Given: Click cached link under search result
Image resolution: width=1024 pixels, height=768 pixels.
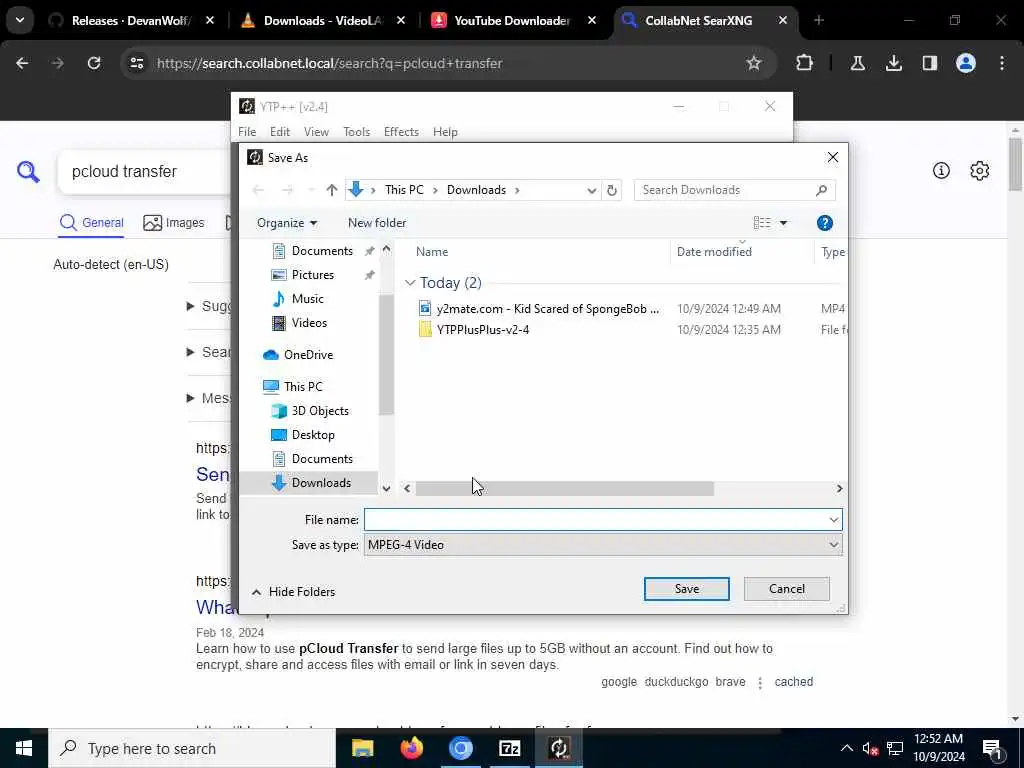Looking at the screenshot, I should pyautogui.click(x=793, y=682).
